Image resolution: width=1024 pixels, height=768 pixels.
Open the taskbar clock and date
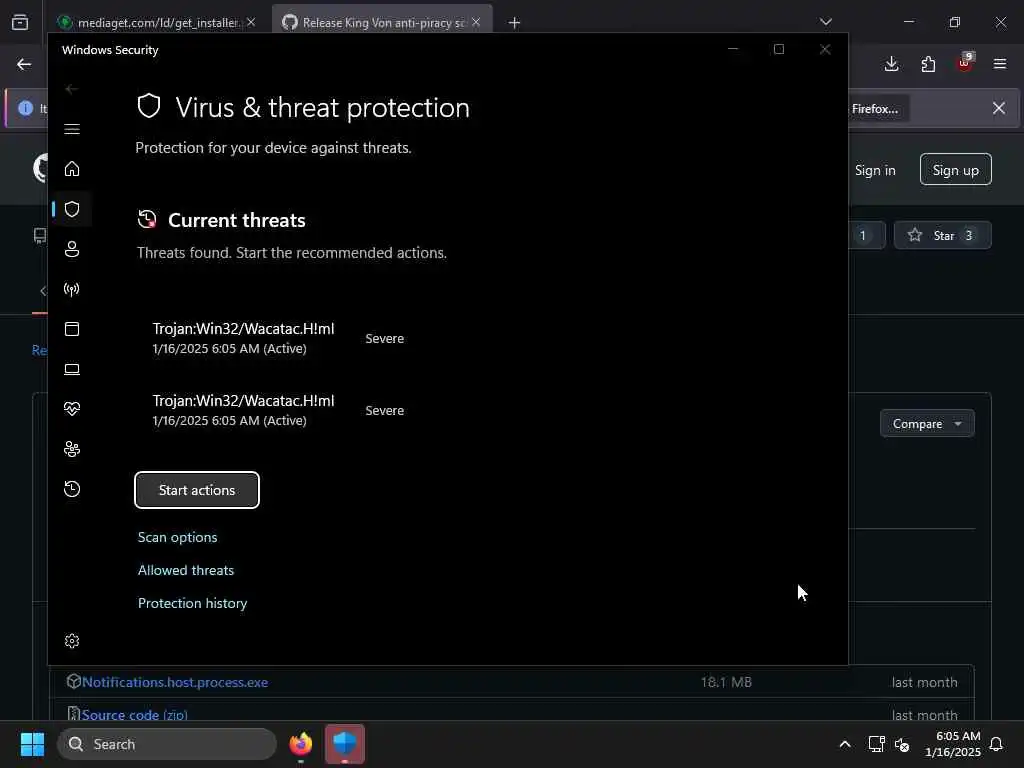(x=953, y=744)
